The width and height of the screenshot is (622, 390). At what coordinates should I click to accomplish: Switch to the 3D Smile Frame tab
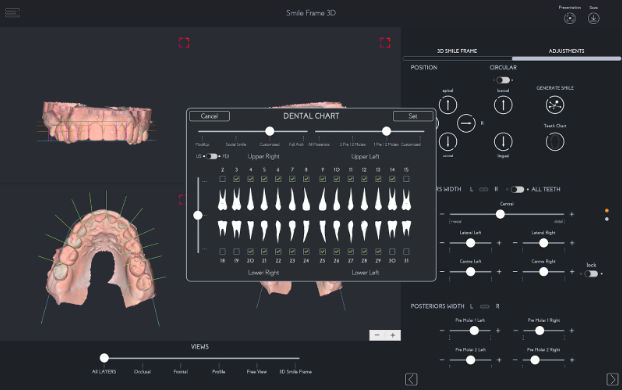coord(457,51)
